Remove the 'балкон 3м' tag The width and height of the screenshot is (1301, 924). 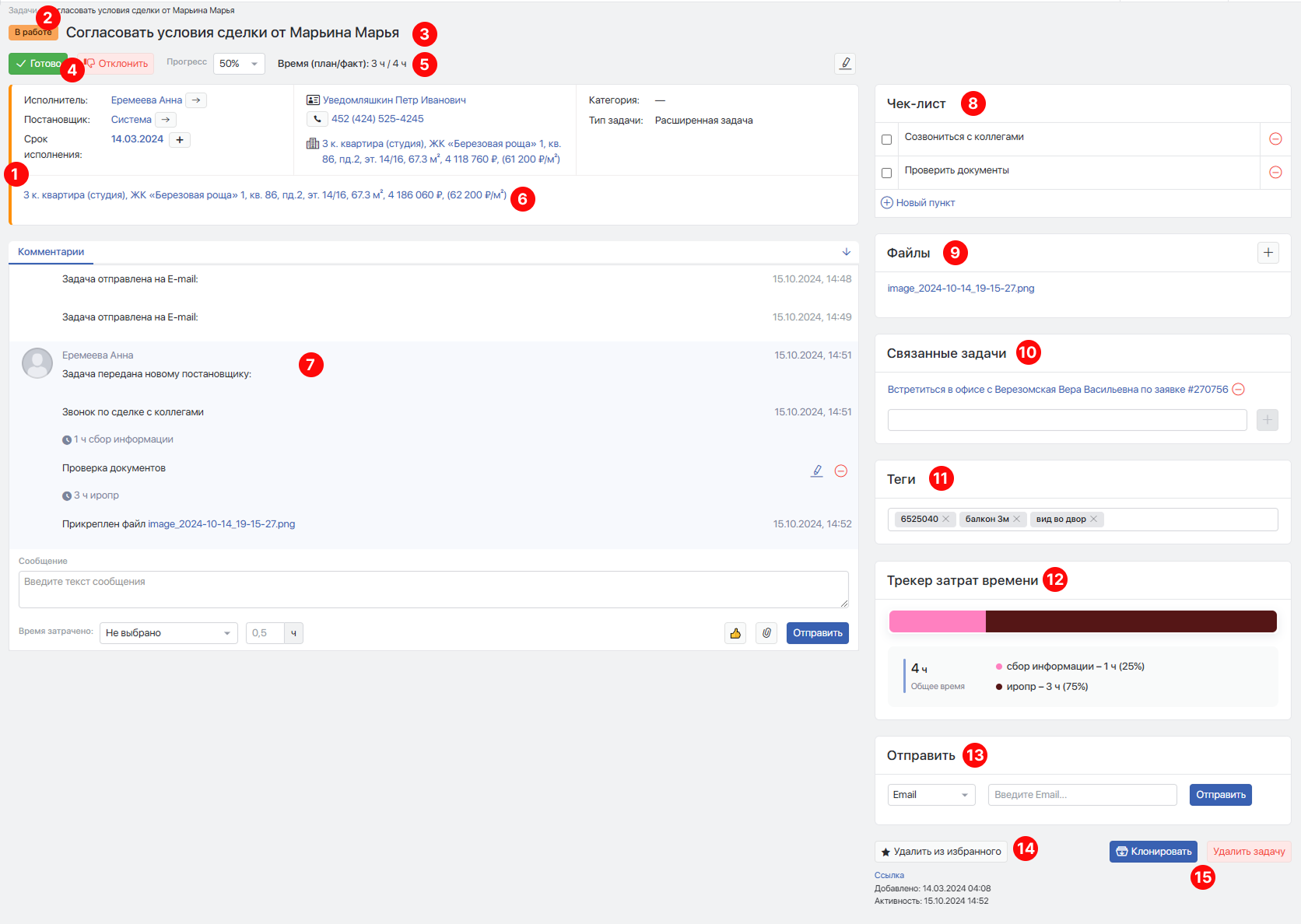tap(1016, 520)
